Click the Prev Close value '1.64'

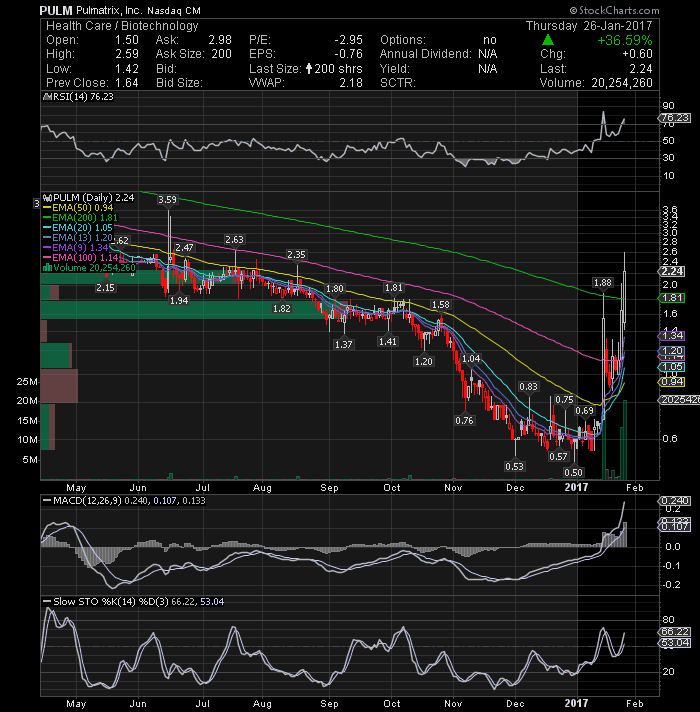click(x=127, y=83)
